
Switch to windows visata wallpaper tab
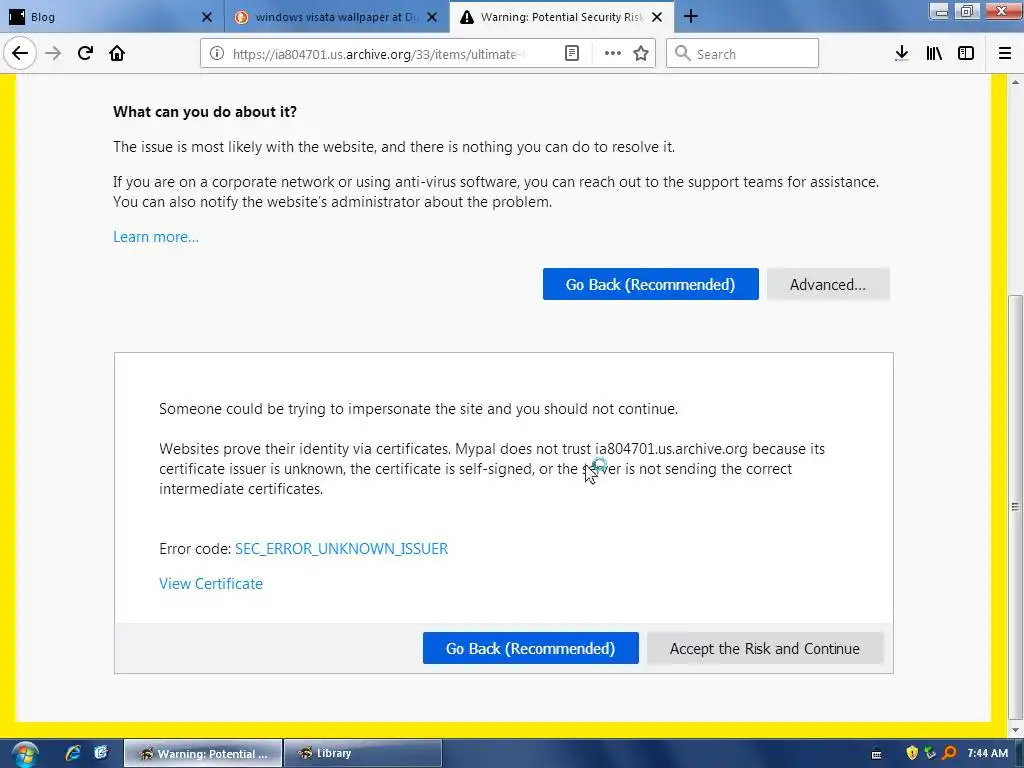[x=337, y=17]
